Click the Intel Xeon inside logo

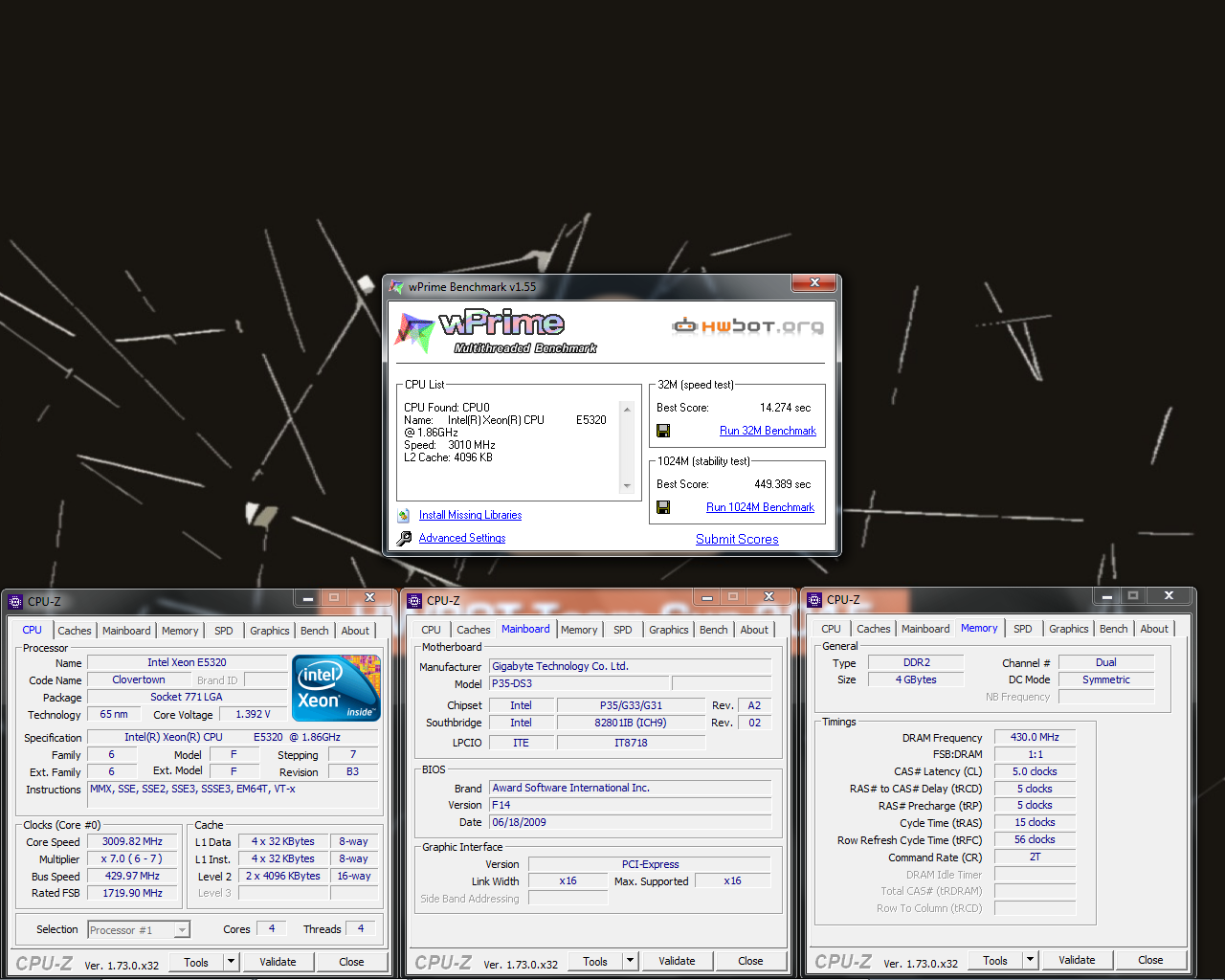click(x=336, y=688)
